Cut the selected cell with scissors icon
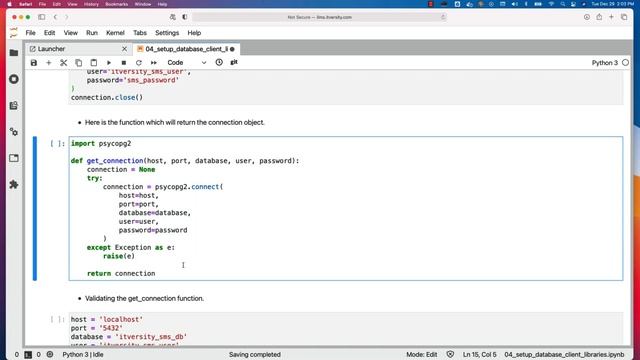Viewport: 640px width, 360px height. click(x=64, y=63)
